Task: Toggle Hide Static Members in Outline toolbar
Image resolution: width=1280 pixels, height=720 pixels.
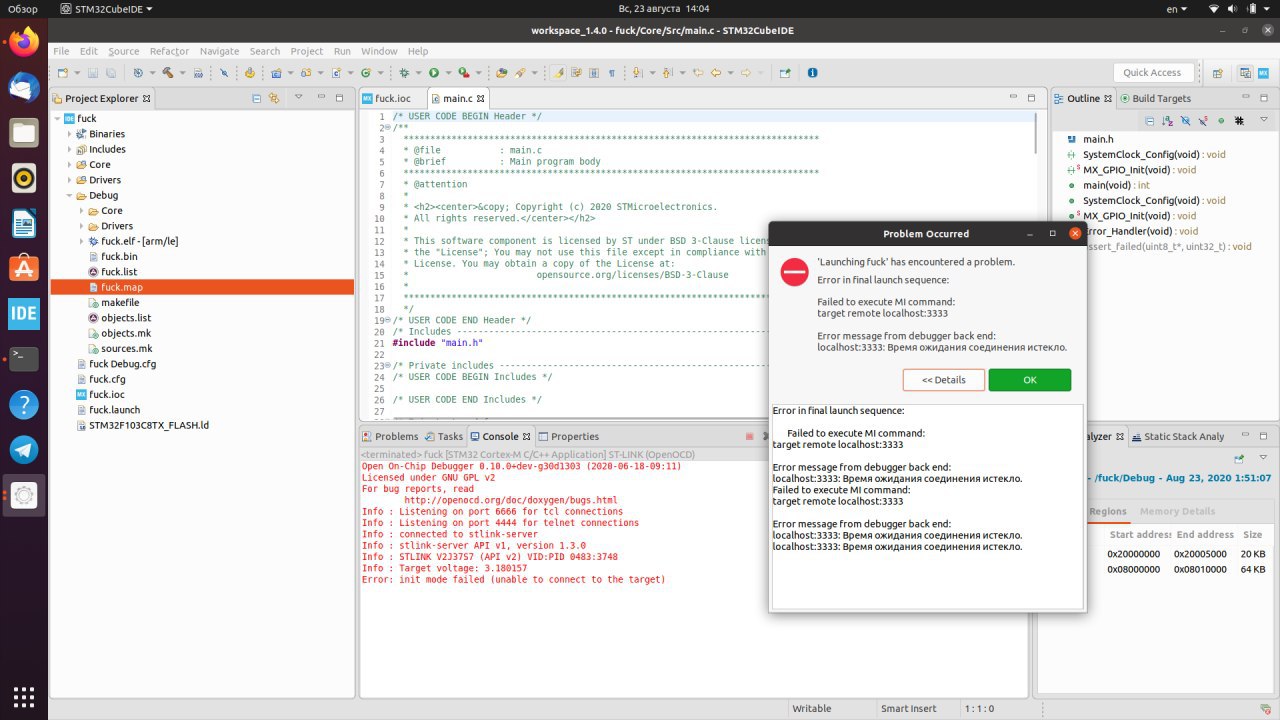Action: (1203, 120)
